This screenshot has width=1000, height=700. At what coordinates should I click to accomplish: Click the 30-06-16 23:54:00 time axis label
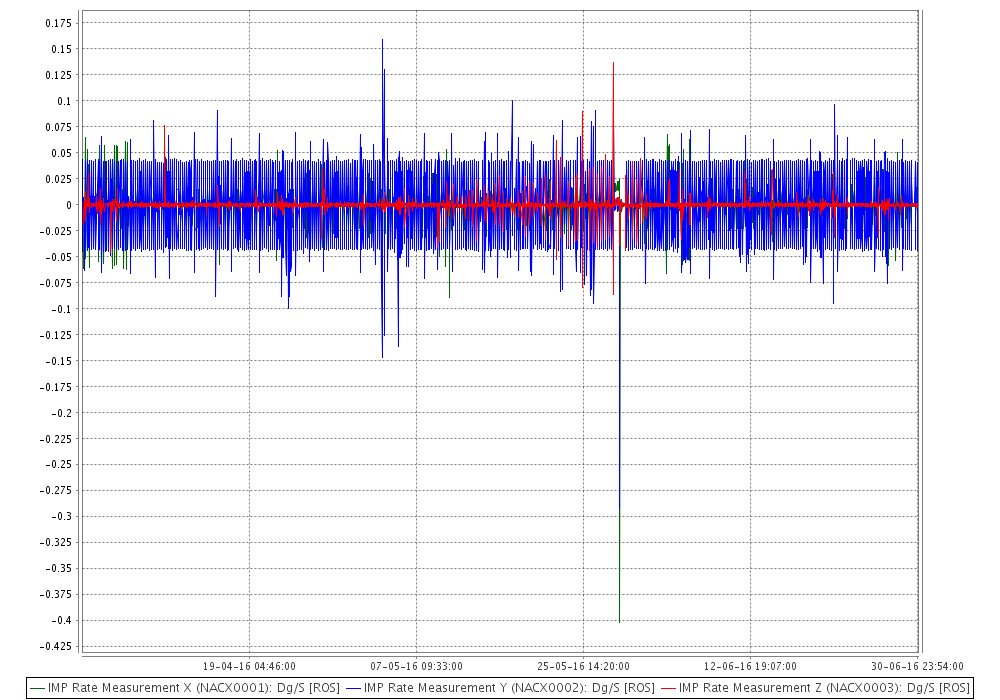point(918,666)
